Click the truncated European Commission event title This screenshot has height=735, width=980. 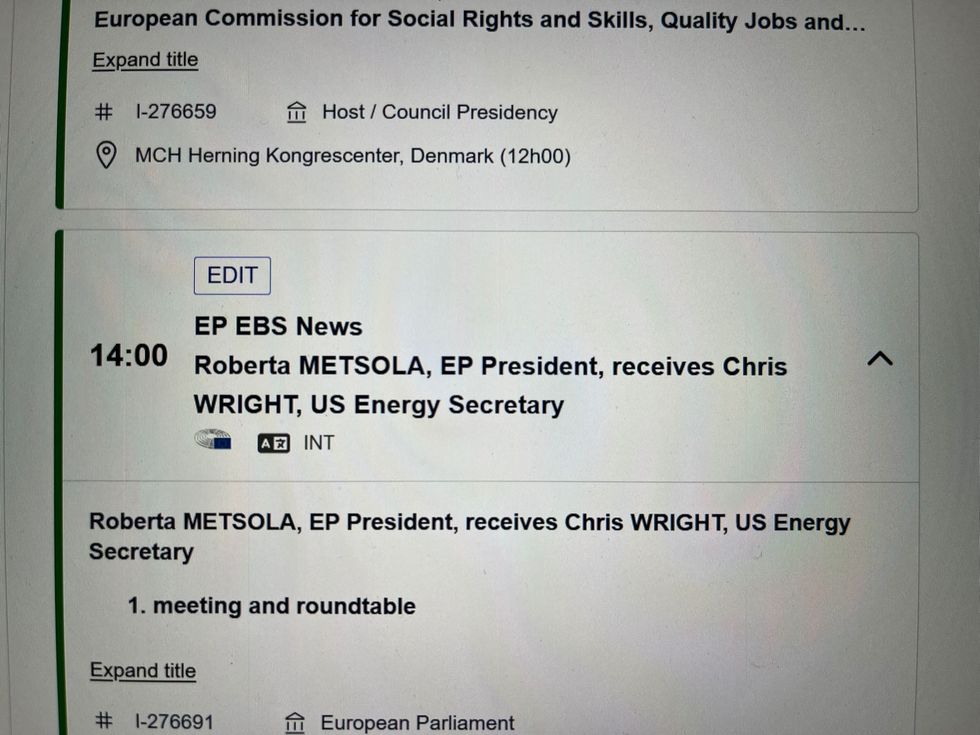tap(480, 21)
